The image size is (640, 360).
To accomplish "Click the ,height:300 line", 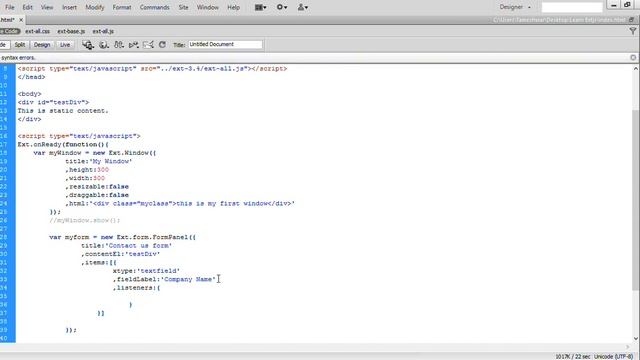I will (x=87, y=170).
